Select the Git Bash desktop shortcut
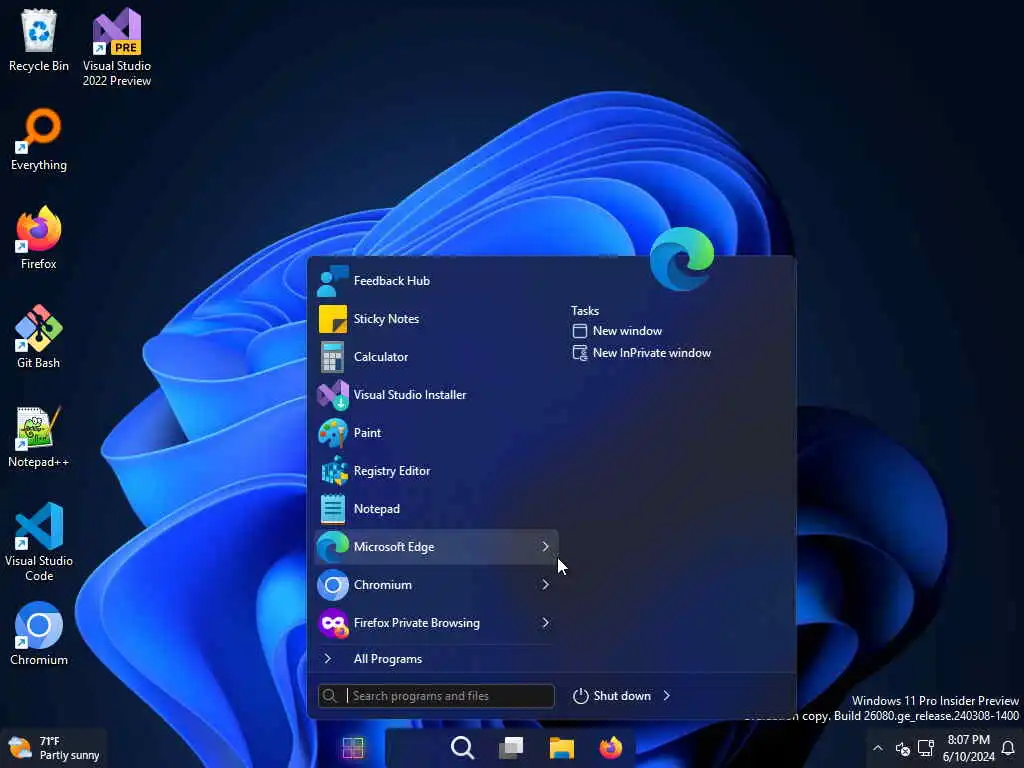 pos(39,337)
